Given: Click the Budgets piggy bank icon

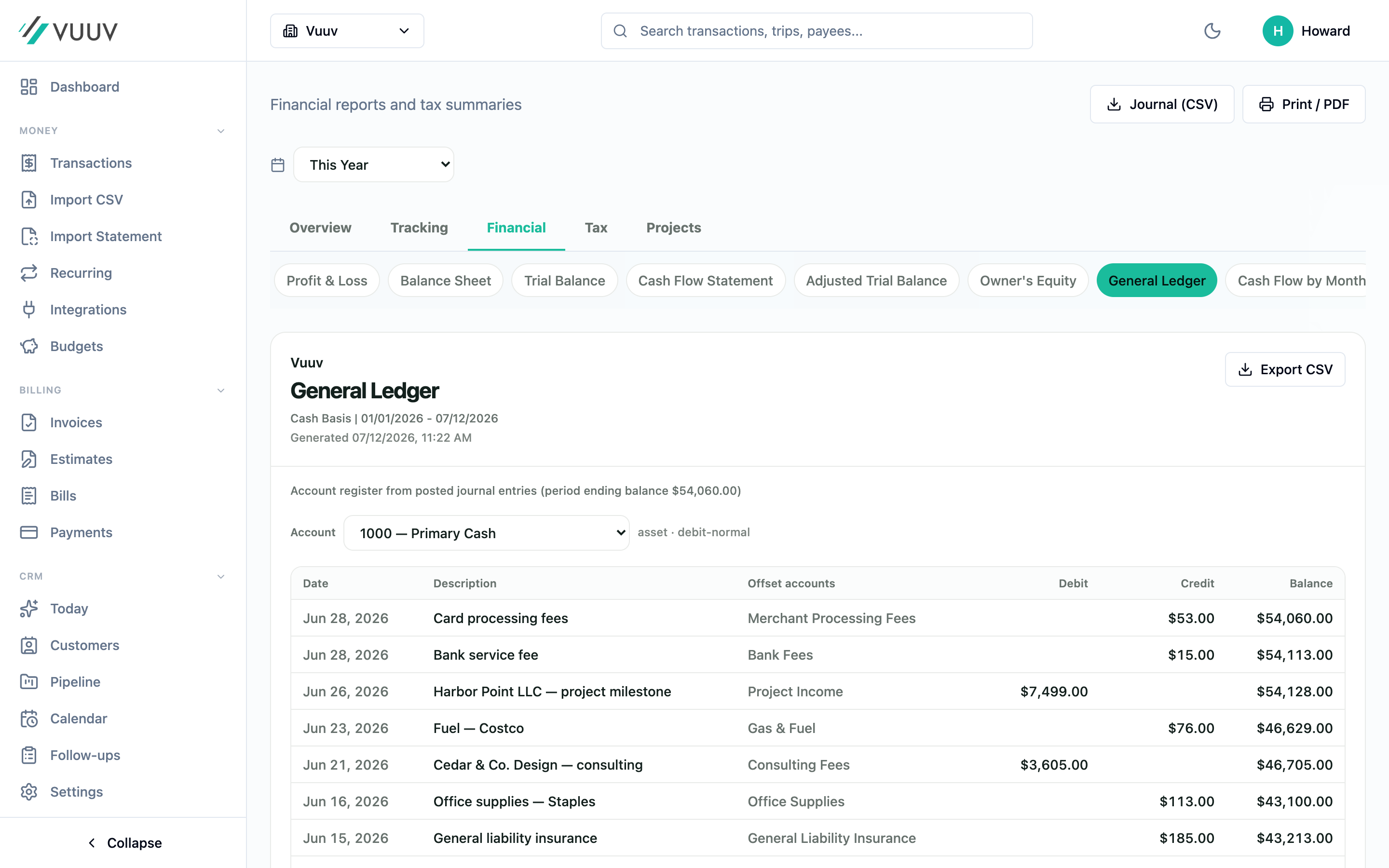Looking at the screenshot, I should pyautogui.click(x=29, y=346).
